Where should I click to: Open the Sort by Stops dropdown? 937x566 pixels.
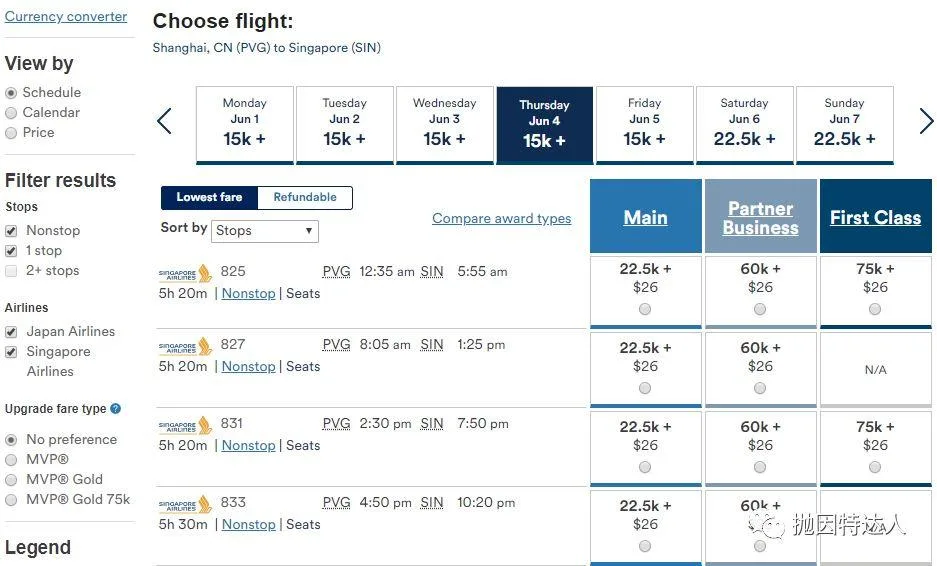[265, 231]
